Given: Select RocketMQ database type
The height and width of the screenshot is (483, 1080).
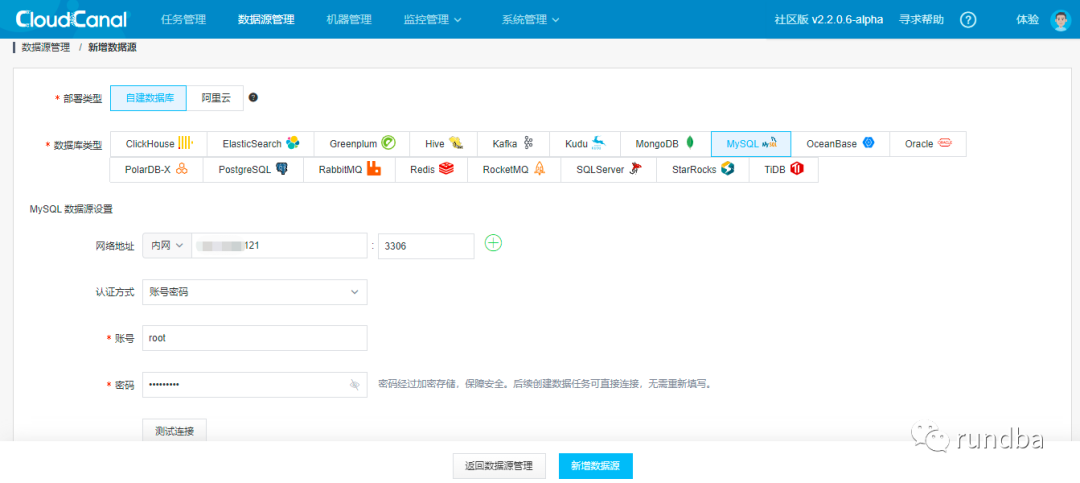Looking at the screenshot, I should pos(514,169).
